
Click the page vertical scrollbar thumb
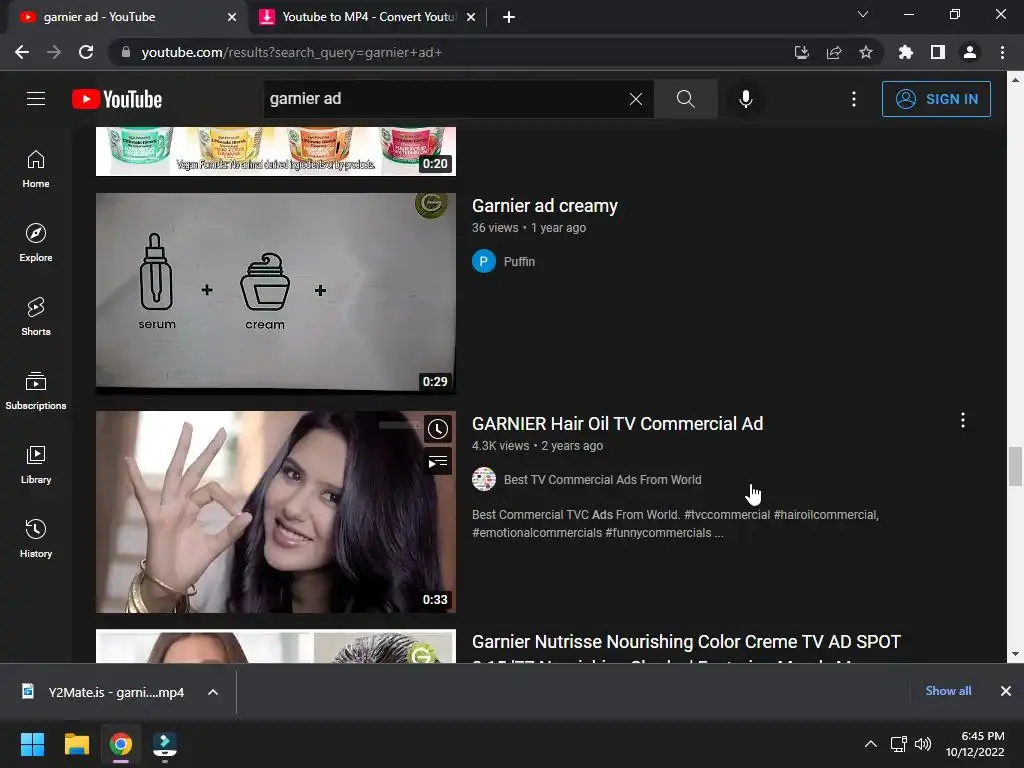tap(1015, 466)
